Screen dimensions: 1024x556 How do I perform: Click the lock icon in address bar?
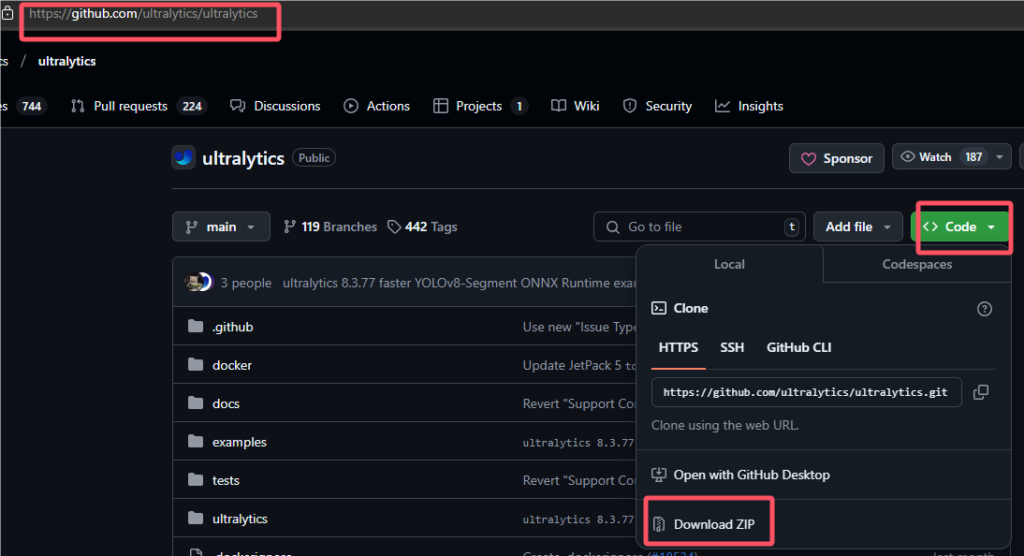pyautogui.click(x=7, y=13)
